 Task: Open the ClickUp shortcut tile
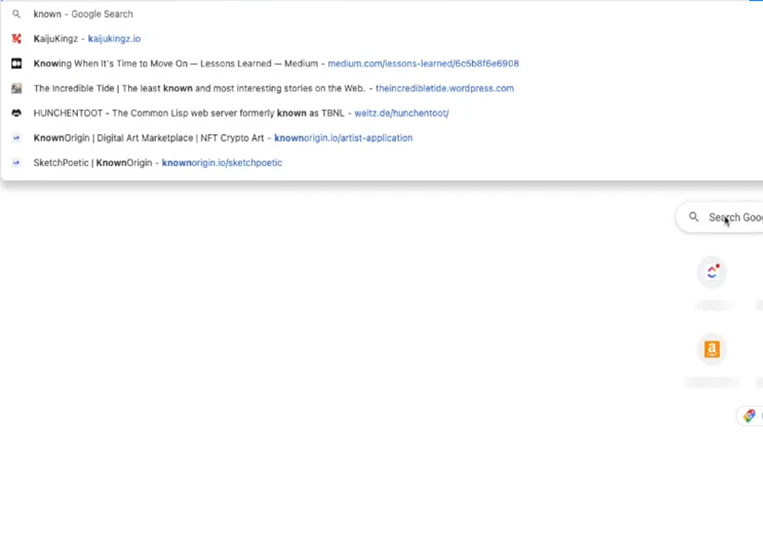click(712, 272)
